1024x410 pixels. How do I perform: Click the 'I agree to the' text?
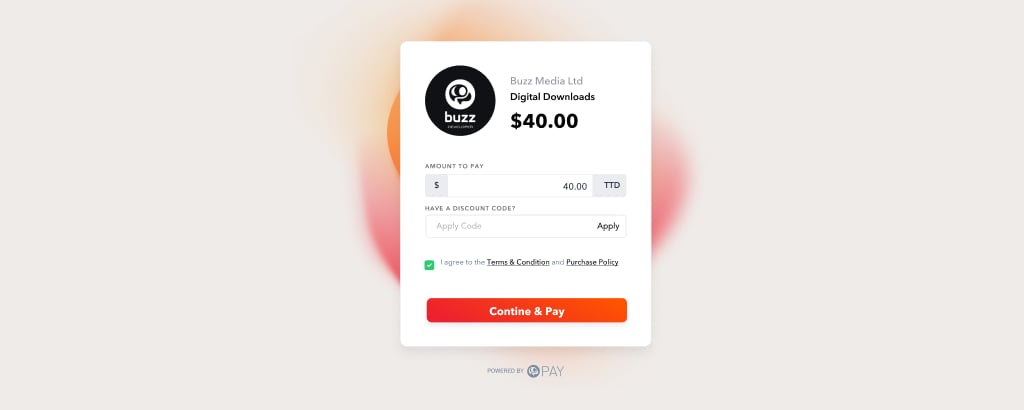click(462, 262)
